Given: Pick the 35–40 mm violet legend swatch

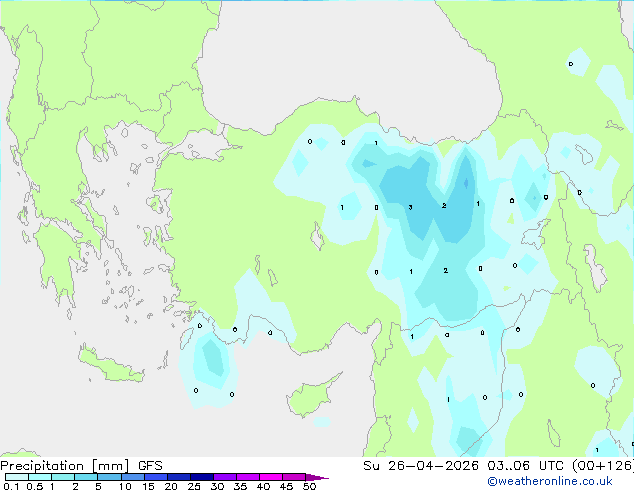Looking at the screenshot, I should [247, 477].
